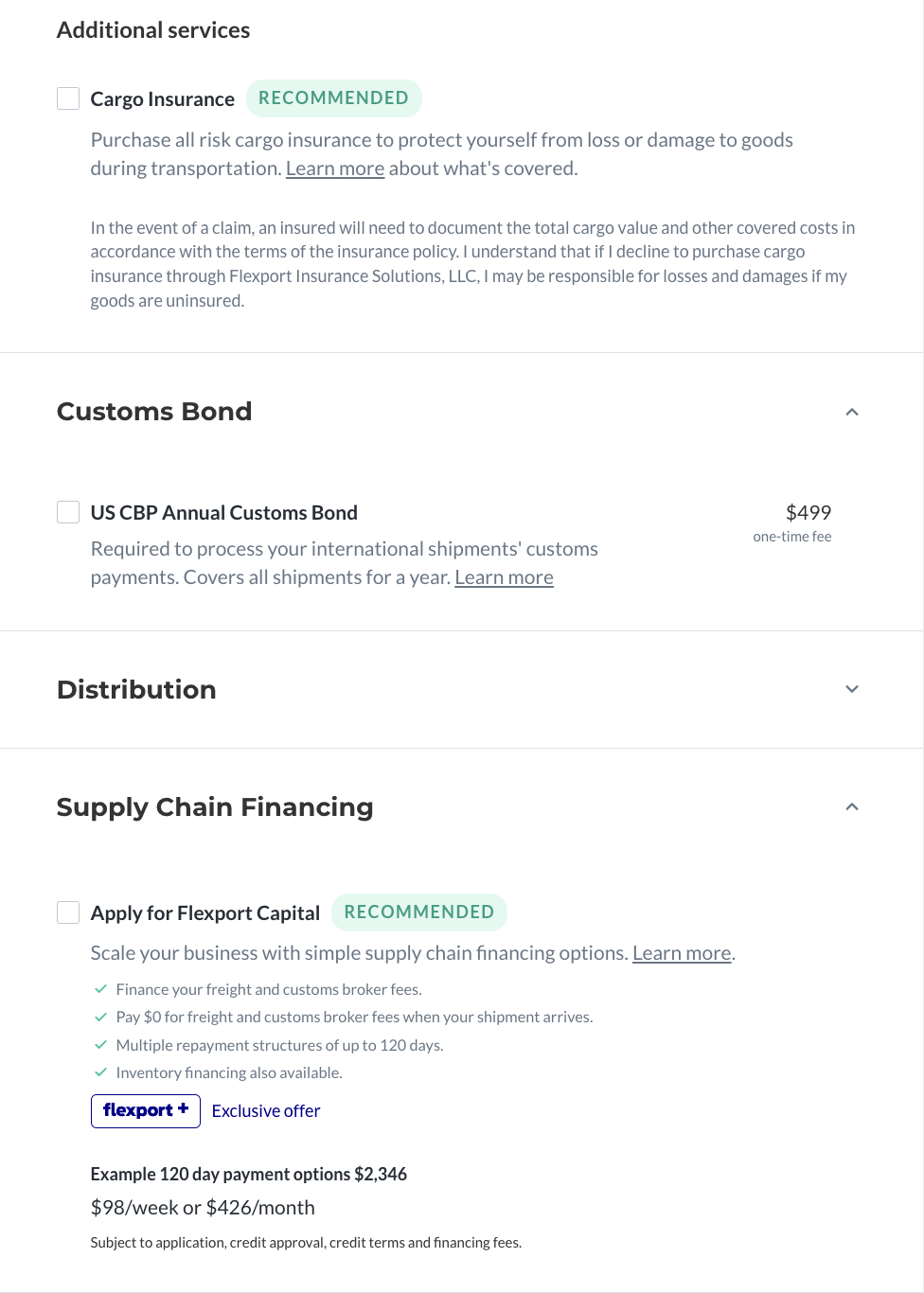
Task: Open Learn more link for supply chain financing
Action: [682, 953]
